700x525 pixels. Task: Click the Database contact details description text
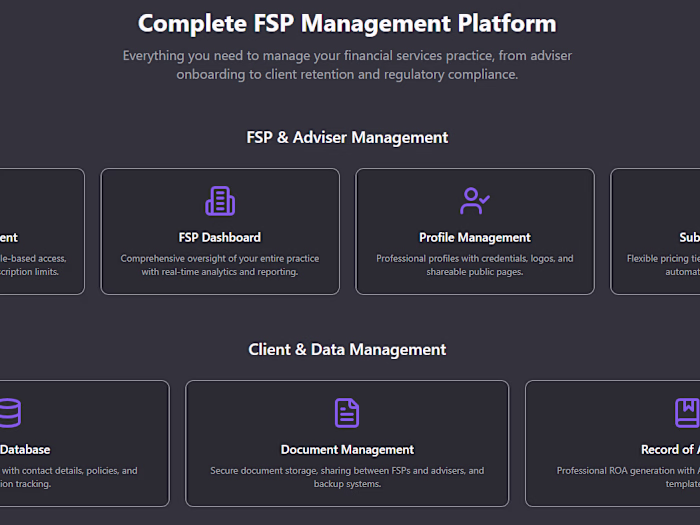pos(69,477)
